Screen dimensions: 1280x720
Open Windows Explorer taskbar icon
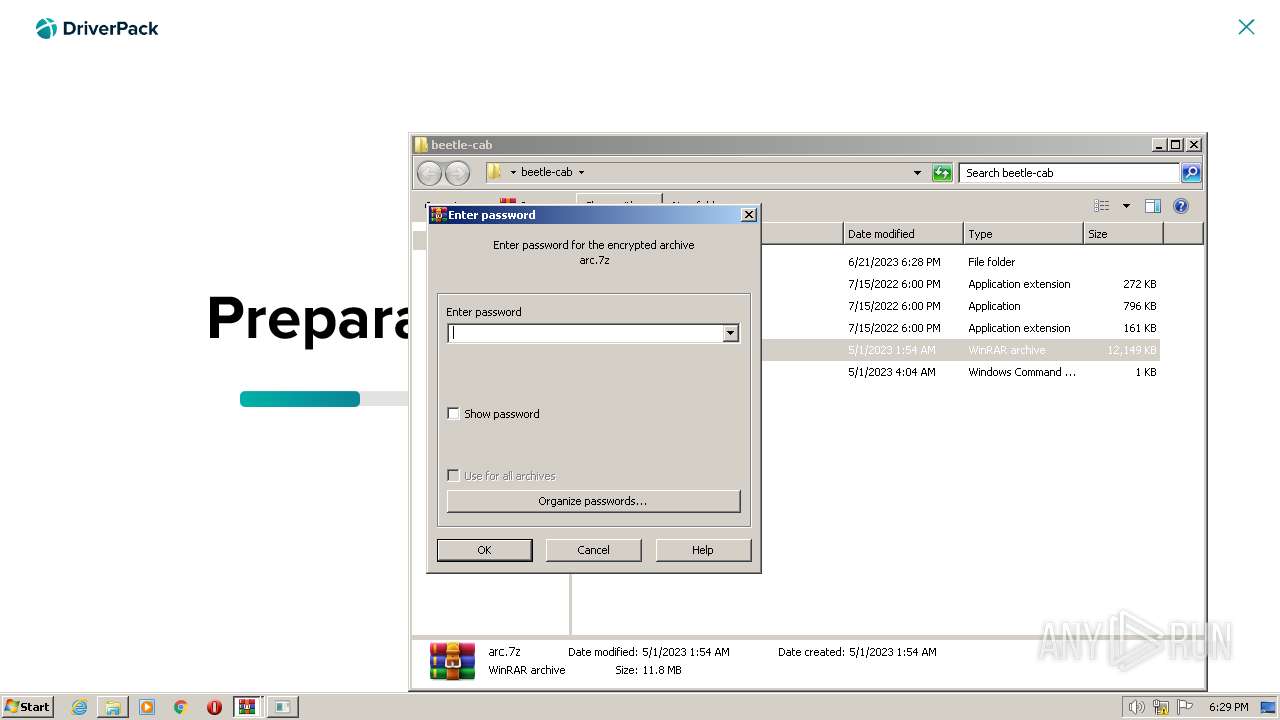[113, 707]
